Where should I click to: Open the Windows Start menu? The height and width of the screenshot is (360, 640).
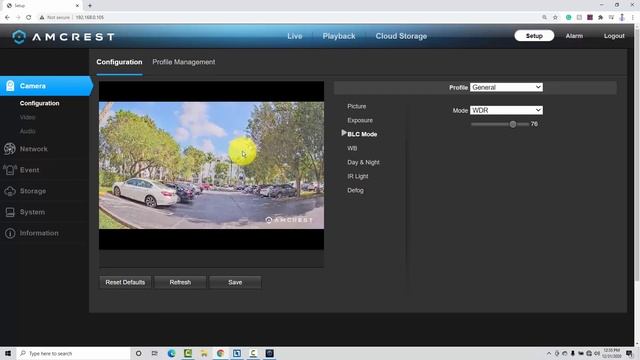(8, 353)
